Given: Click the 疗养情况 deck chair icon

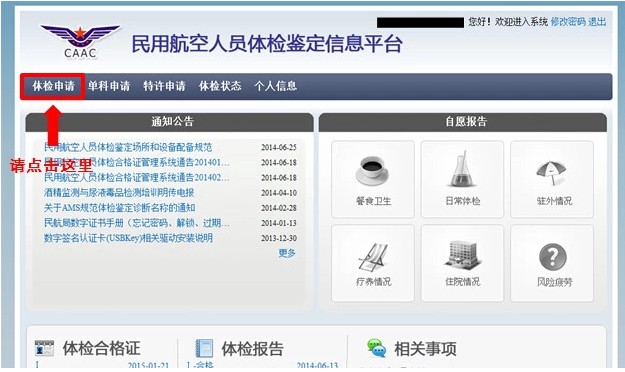Looking at the screenshot, I should point(372,257).
